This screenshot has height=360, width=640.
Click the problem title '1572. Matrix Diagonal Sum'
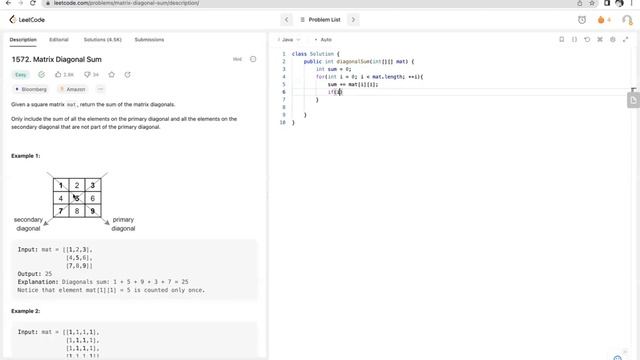[57, 59]
